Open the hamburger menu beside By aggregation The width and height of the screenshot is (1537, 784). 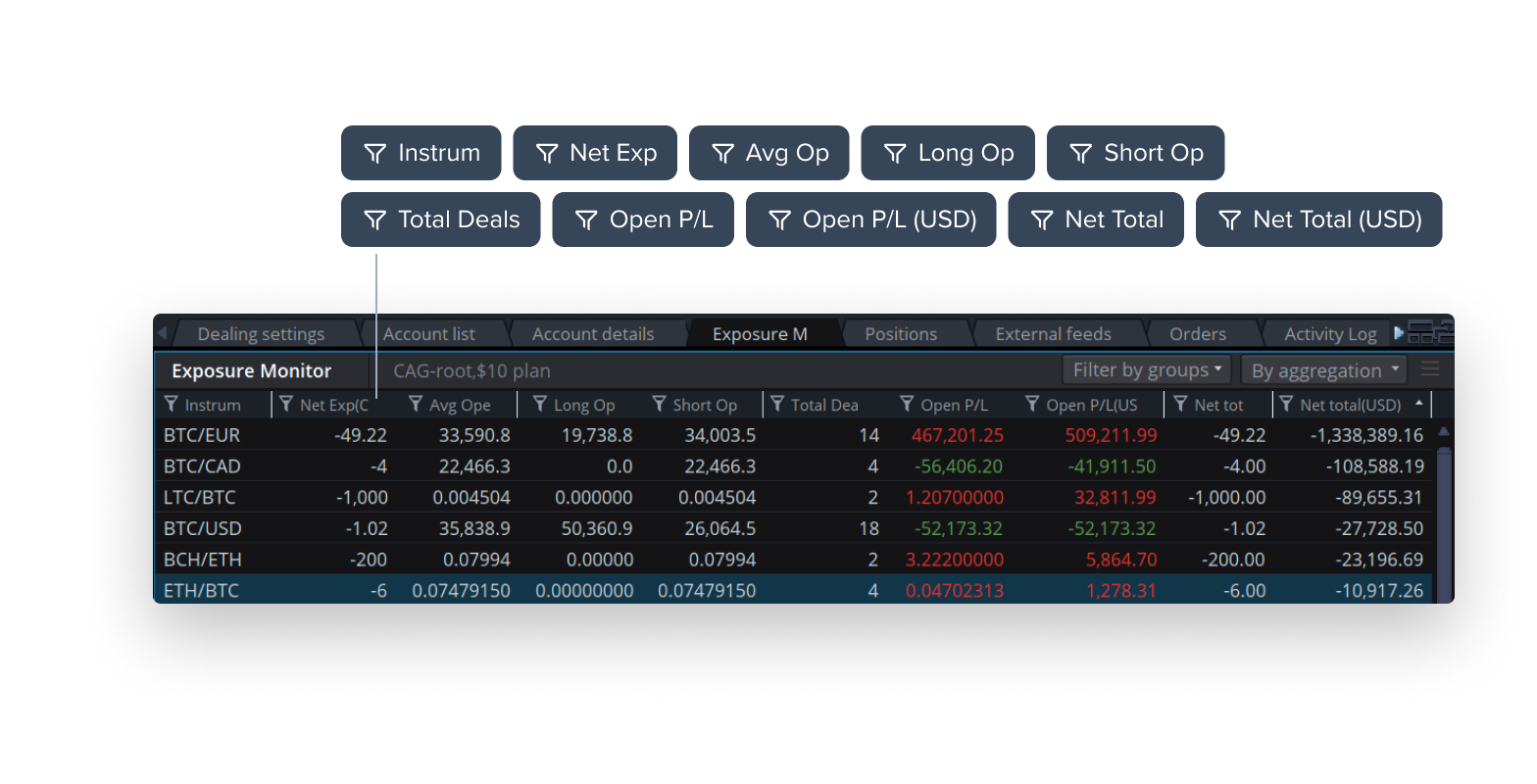point(1431,370)
